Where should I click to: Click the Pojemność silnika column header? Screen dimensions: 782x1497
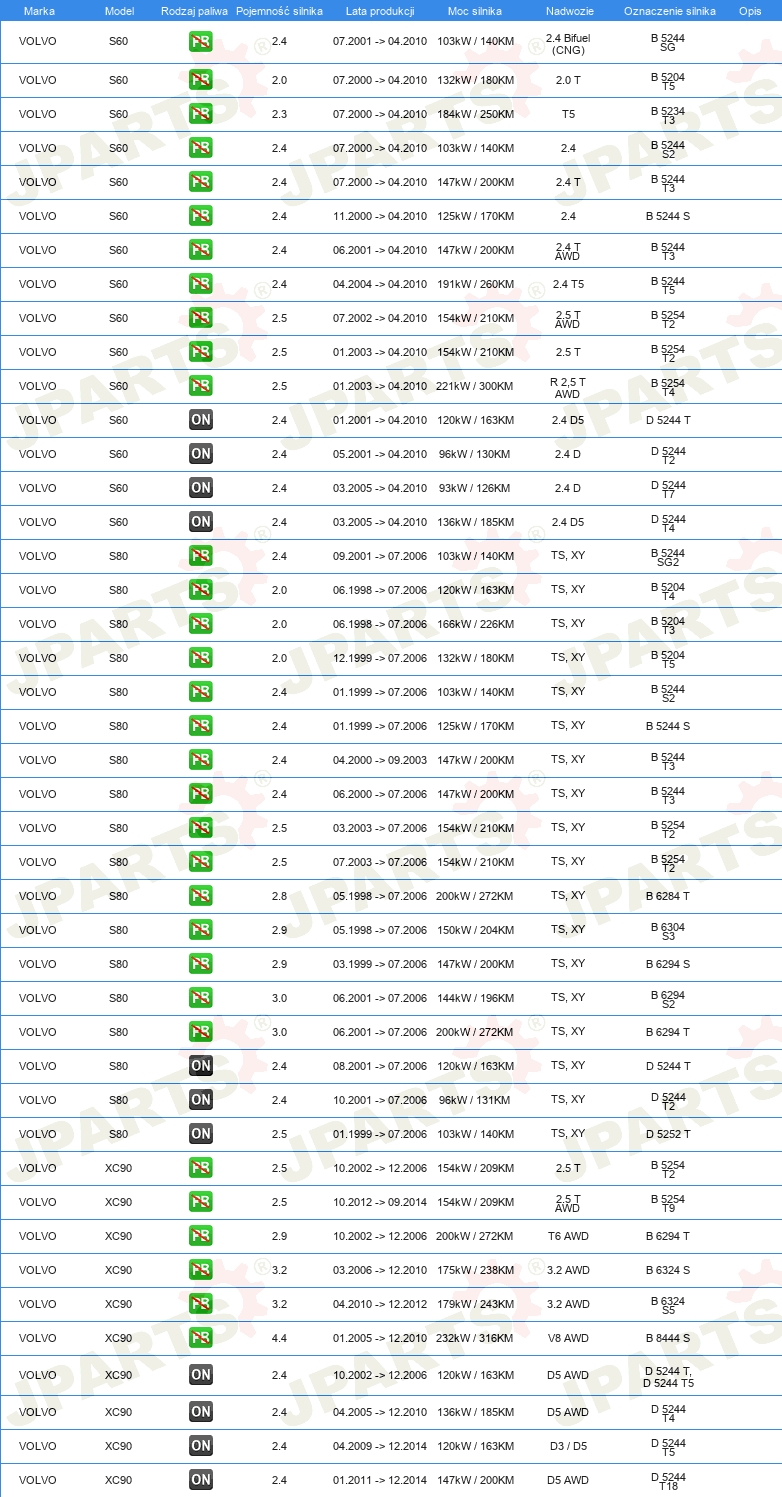click(279, 10)
